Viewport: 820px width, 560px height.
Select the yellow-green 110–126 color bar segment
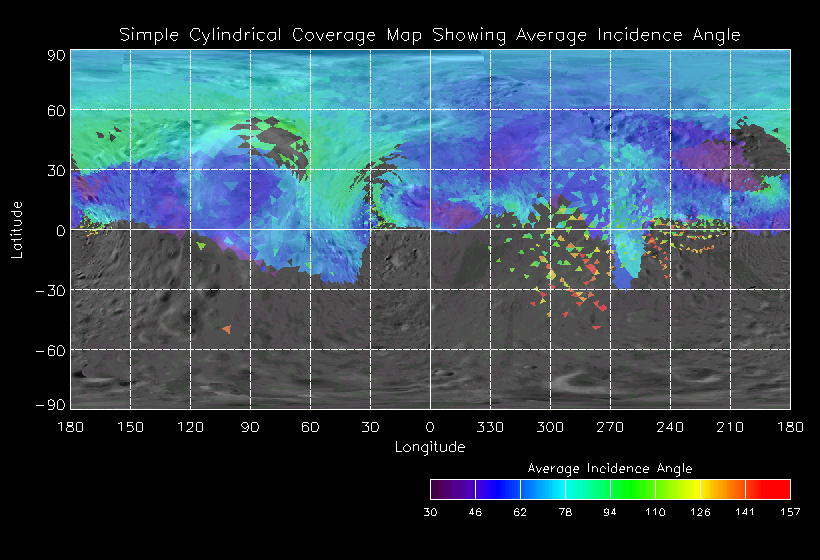[x=678, y=489]
